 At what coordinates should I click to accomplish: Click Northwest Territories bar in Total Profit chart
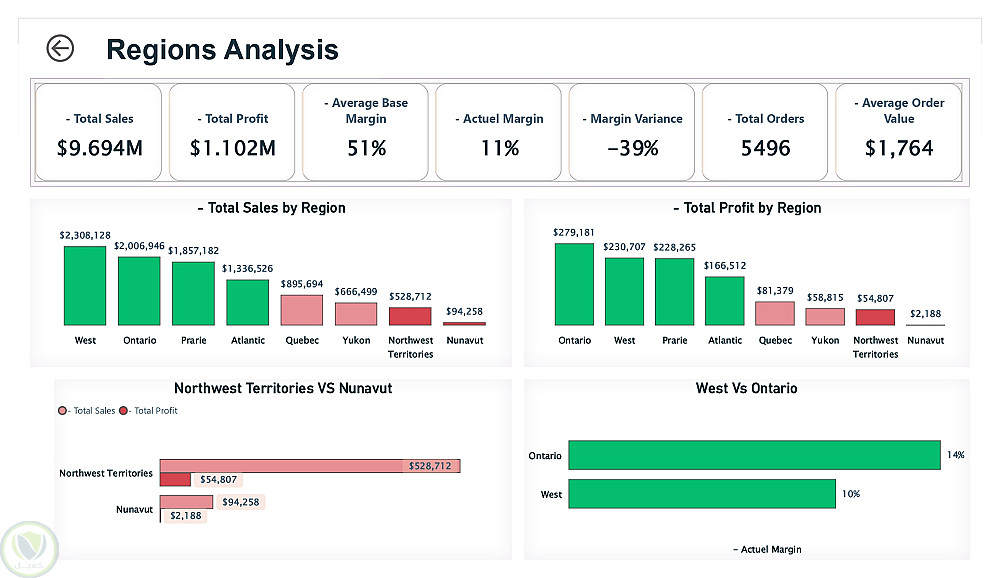tap(875, 318)
